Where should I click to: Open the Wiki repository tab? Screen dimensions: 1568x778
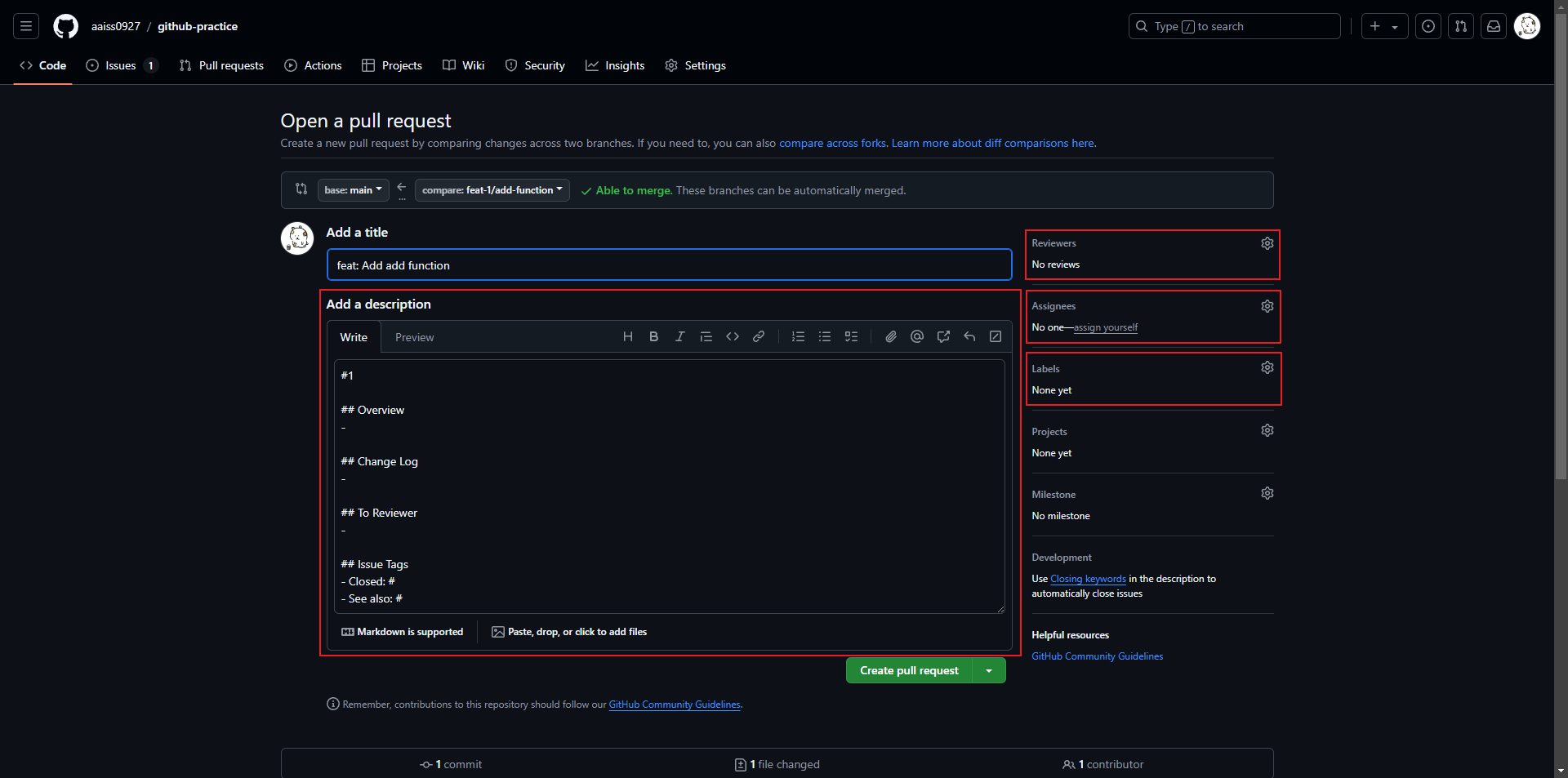coord(464,65)
